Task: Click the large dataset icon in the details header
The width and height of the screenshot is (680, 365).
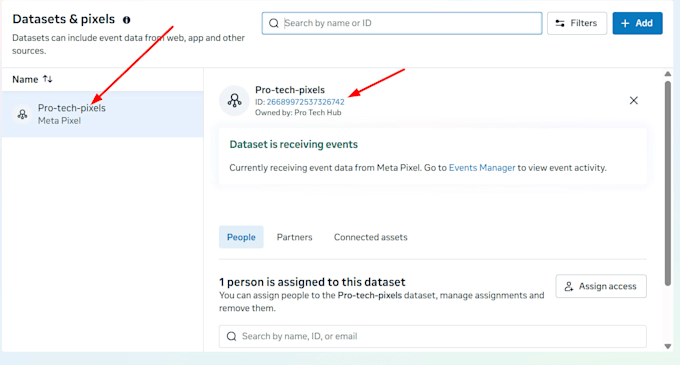Action: (x=235, y=101)
